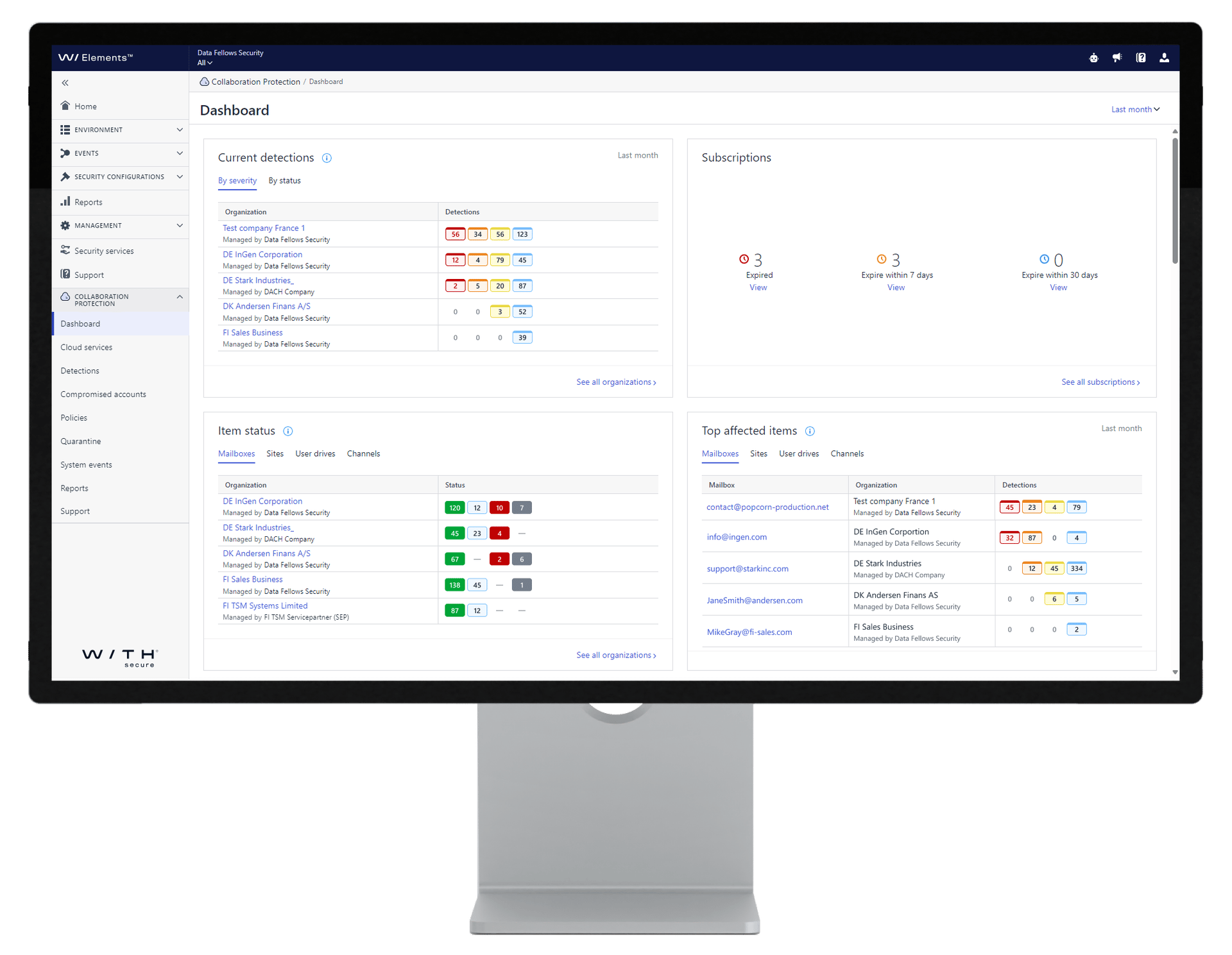Switch Top affected items to Channels tab
This screenshot has width=1232, height=955.
click(x=847, y=454)
